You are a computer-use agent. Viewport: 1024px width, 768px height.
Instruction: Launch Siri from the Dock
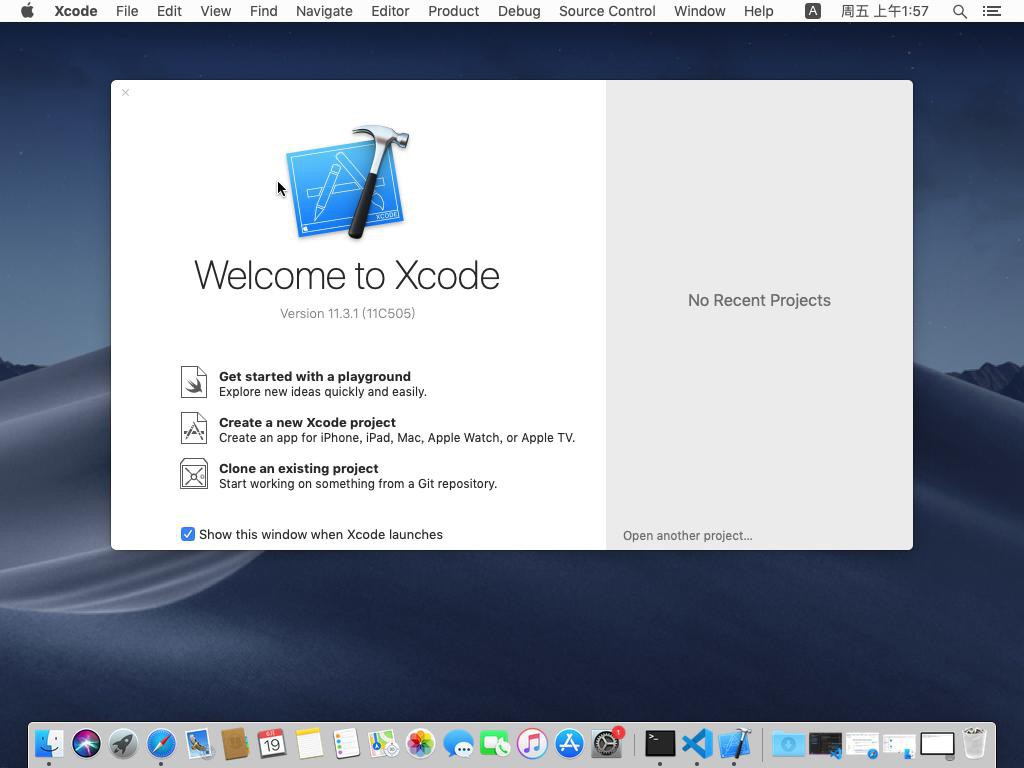pos(86,743)
